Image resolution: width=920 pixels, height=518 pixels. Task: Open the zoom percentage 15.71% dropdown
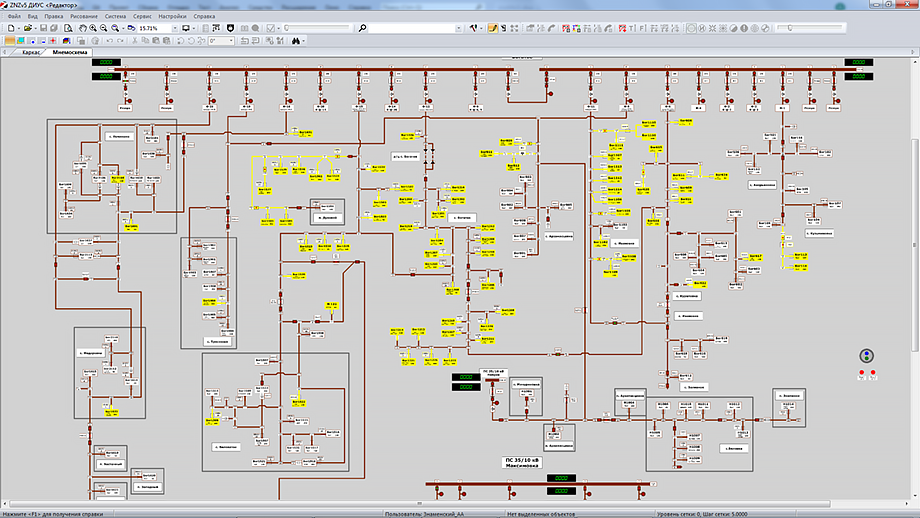click(174, 29)
